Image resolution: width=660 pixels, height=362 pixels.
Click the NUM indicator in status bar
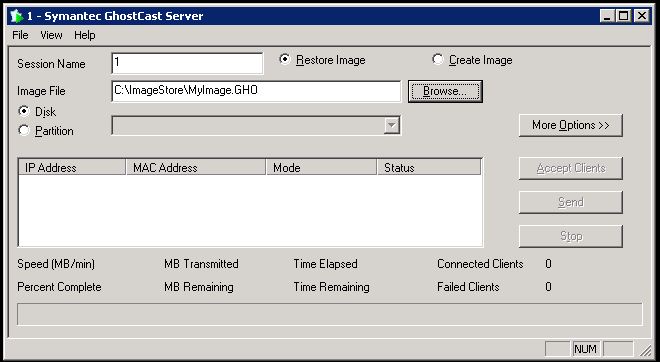(x=585, y=349)
